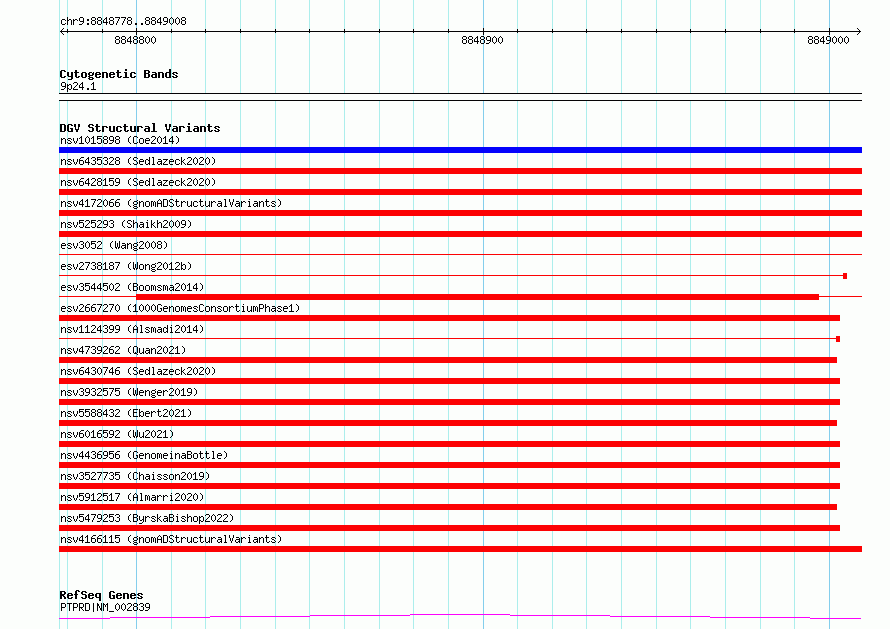Screen dimensions: 890x629
Task: Select the blue nsv1015898 variant bar
Action: [460, 150]
